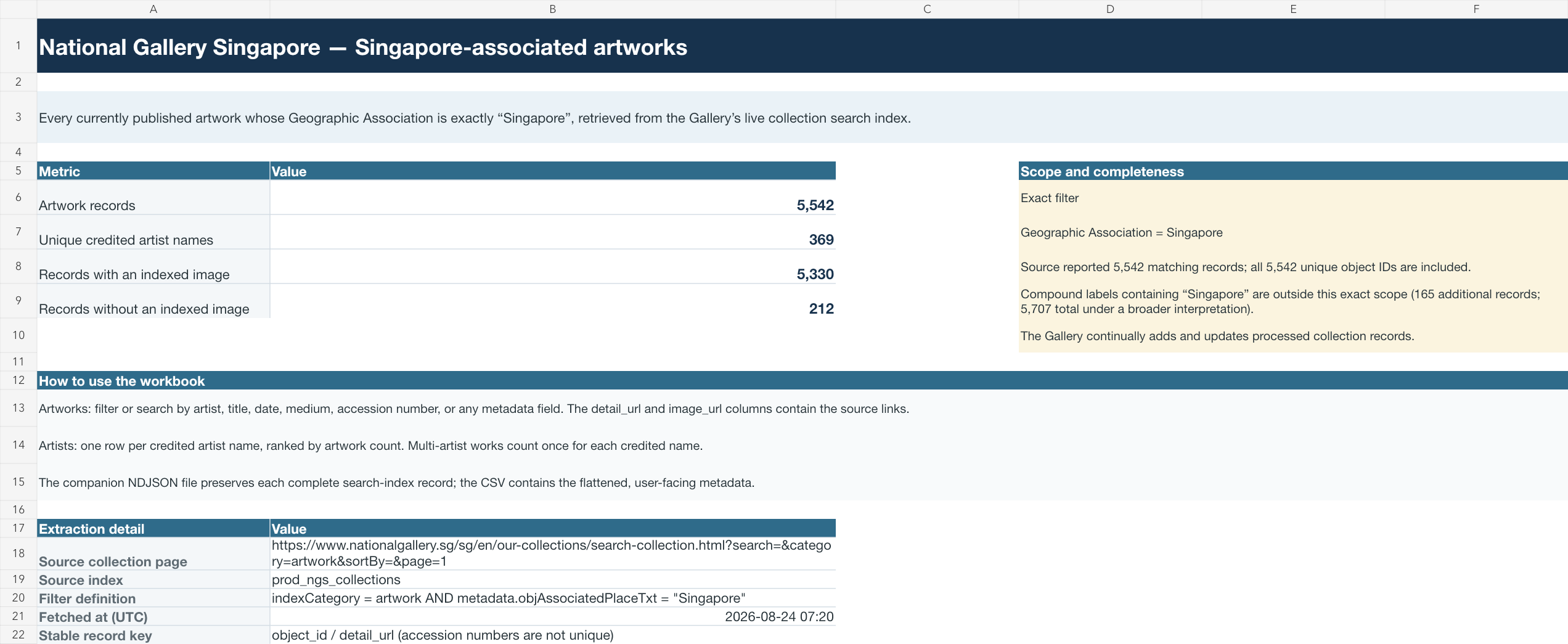Select the value 5,330 cell
The height and width of the screenshot is (644, 1568).
pos(553,266)
